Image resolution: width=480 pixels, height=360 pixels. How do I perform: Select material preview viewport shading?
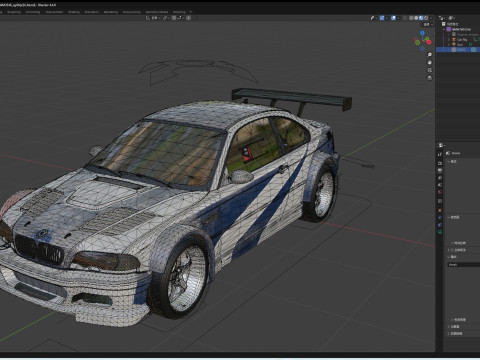coord(421,18)
